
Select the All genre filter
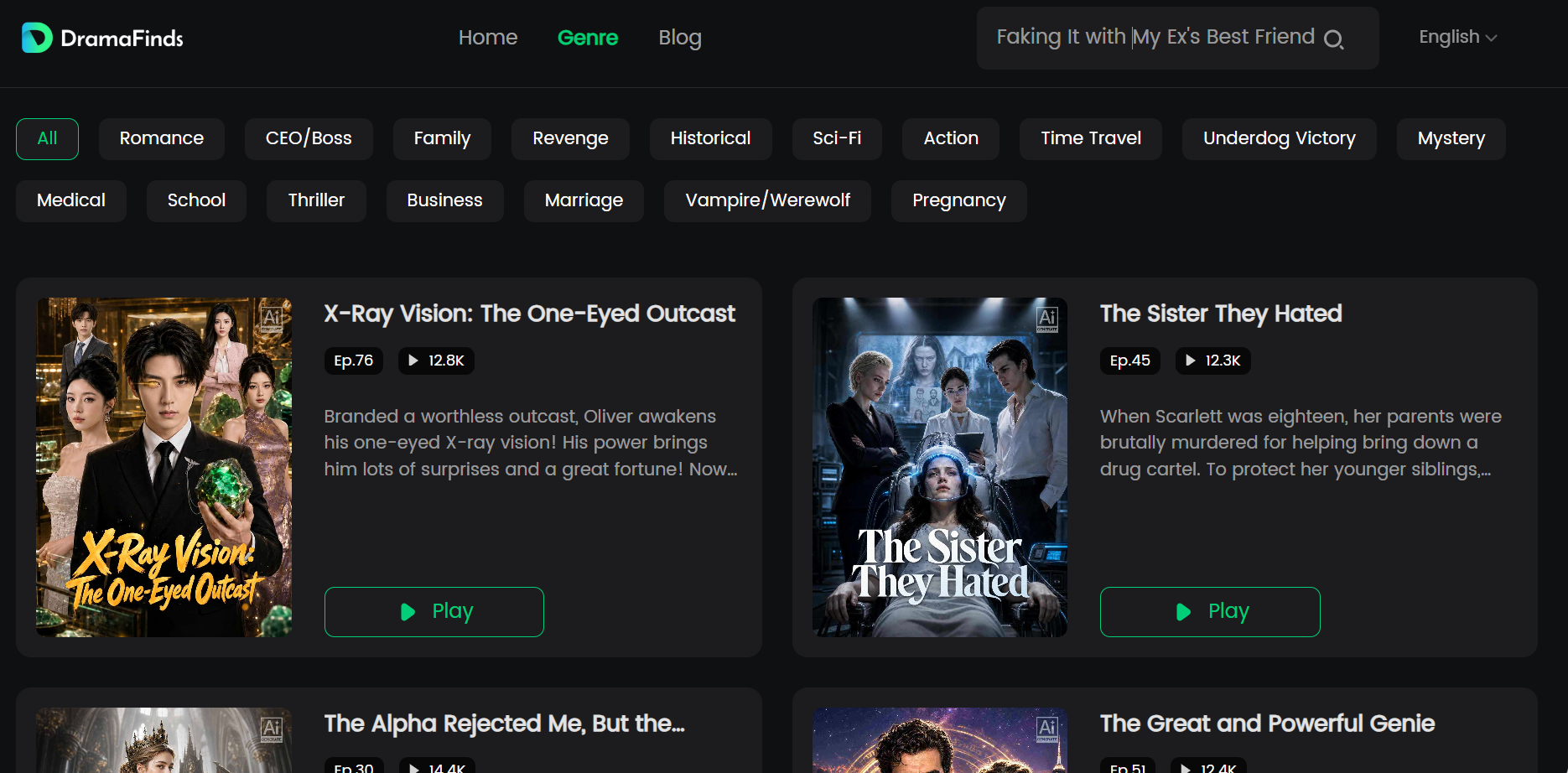pos(47,139)
